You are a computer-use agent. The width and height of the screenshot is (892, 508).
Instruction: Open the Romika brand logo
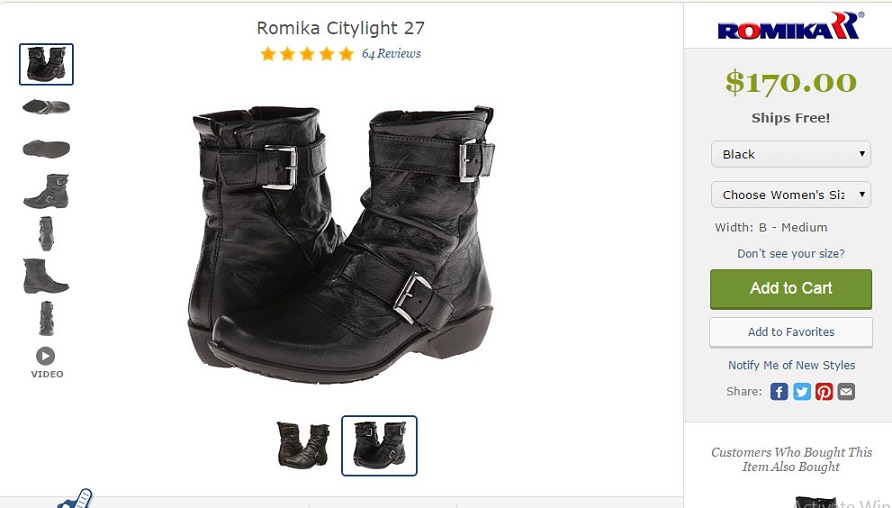point(790,26)
